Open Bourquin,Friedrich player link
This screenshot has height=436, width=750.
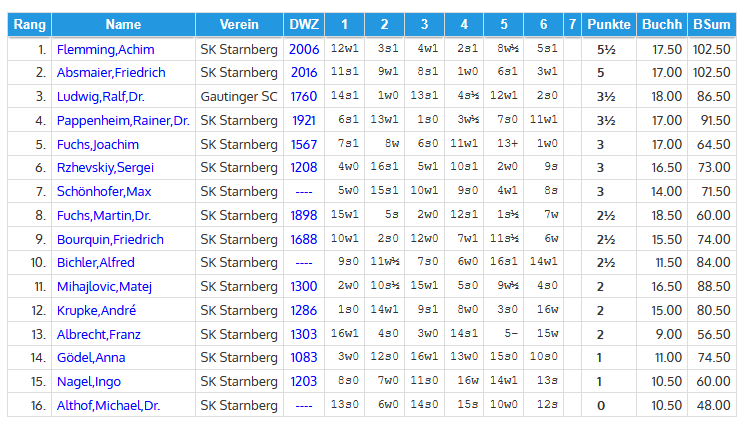tap(110, 239)
